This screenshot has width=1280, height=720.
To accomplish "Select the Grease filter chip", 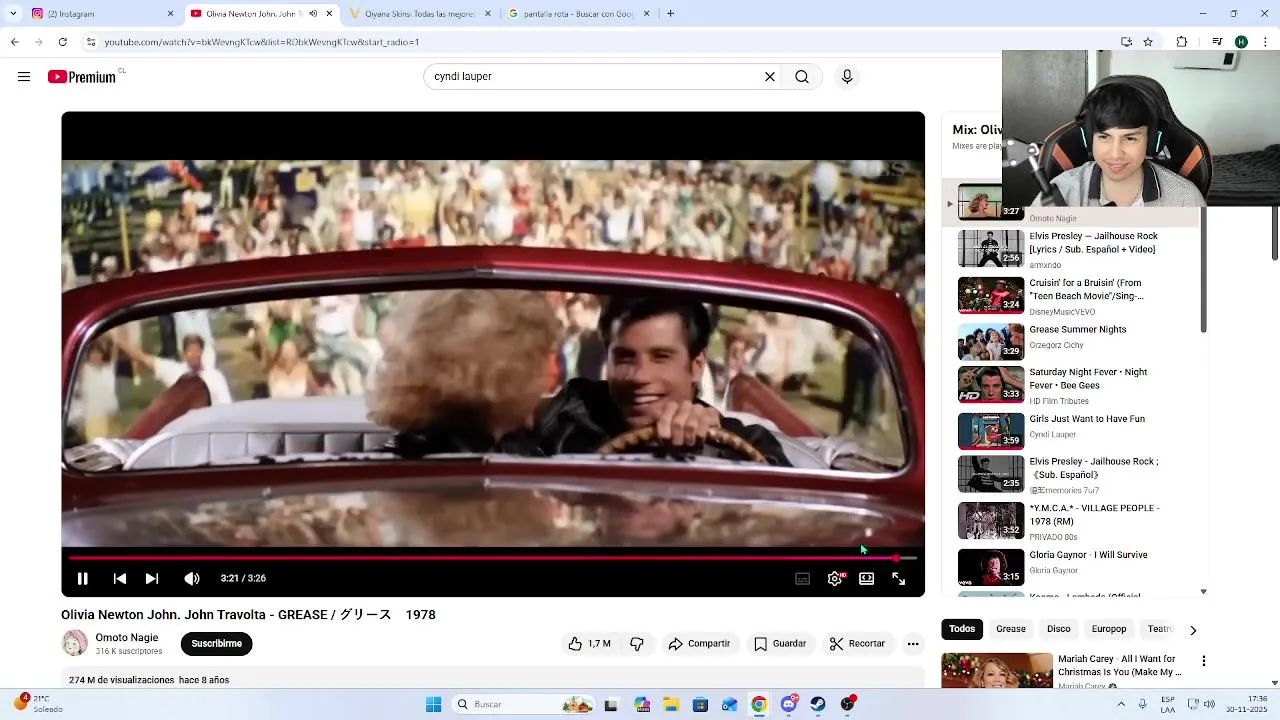I will tap(1011, 629).
